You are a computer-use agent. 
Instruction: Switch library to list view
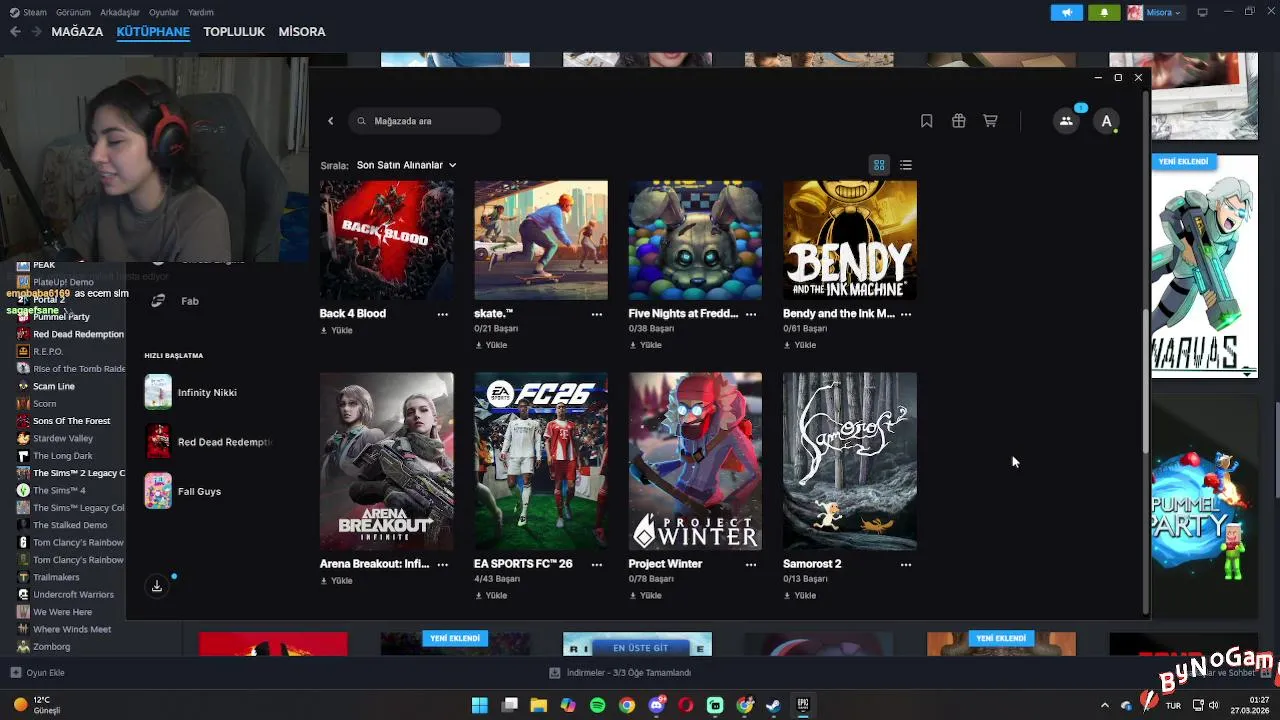(906, 165)
